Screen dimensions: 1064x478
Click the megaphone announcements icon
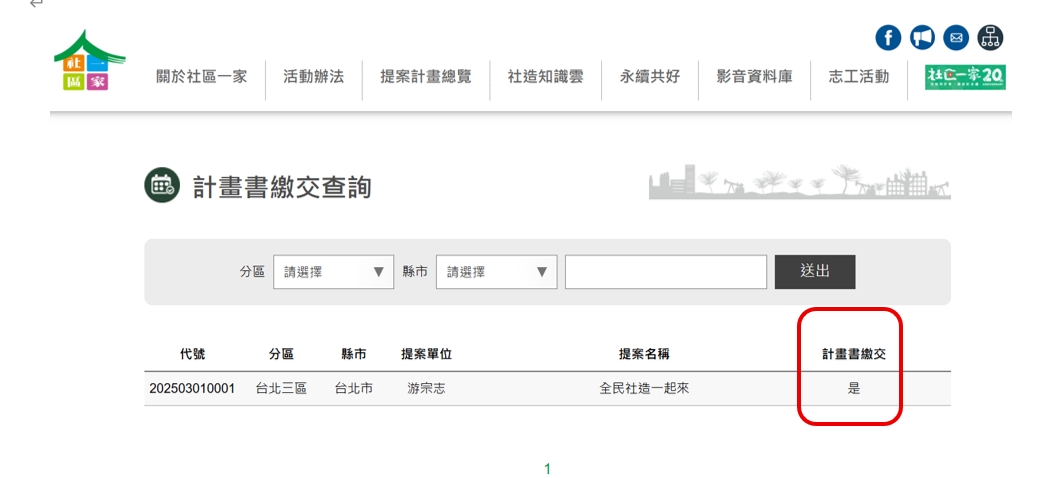921,38
